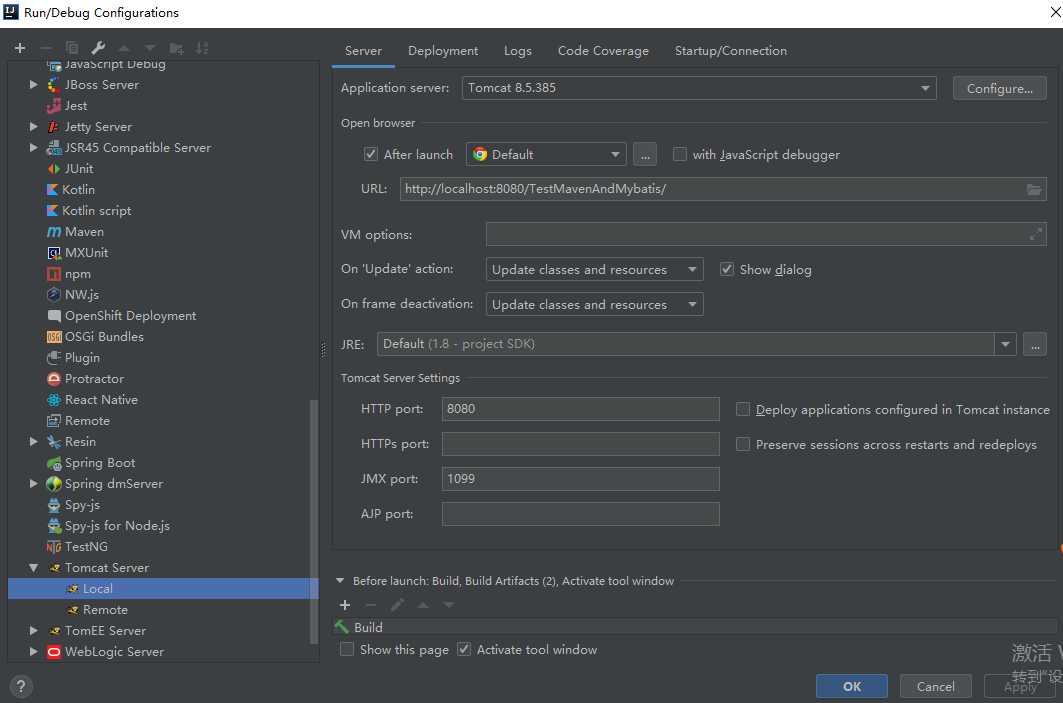Collapse the Tomcat Server tree node
The image size is (1063, 703).
[33, 568]
